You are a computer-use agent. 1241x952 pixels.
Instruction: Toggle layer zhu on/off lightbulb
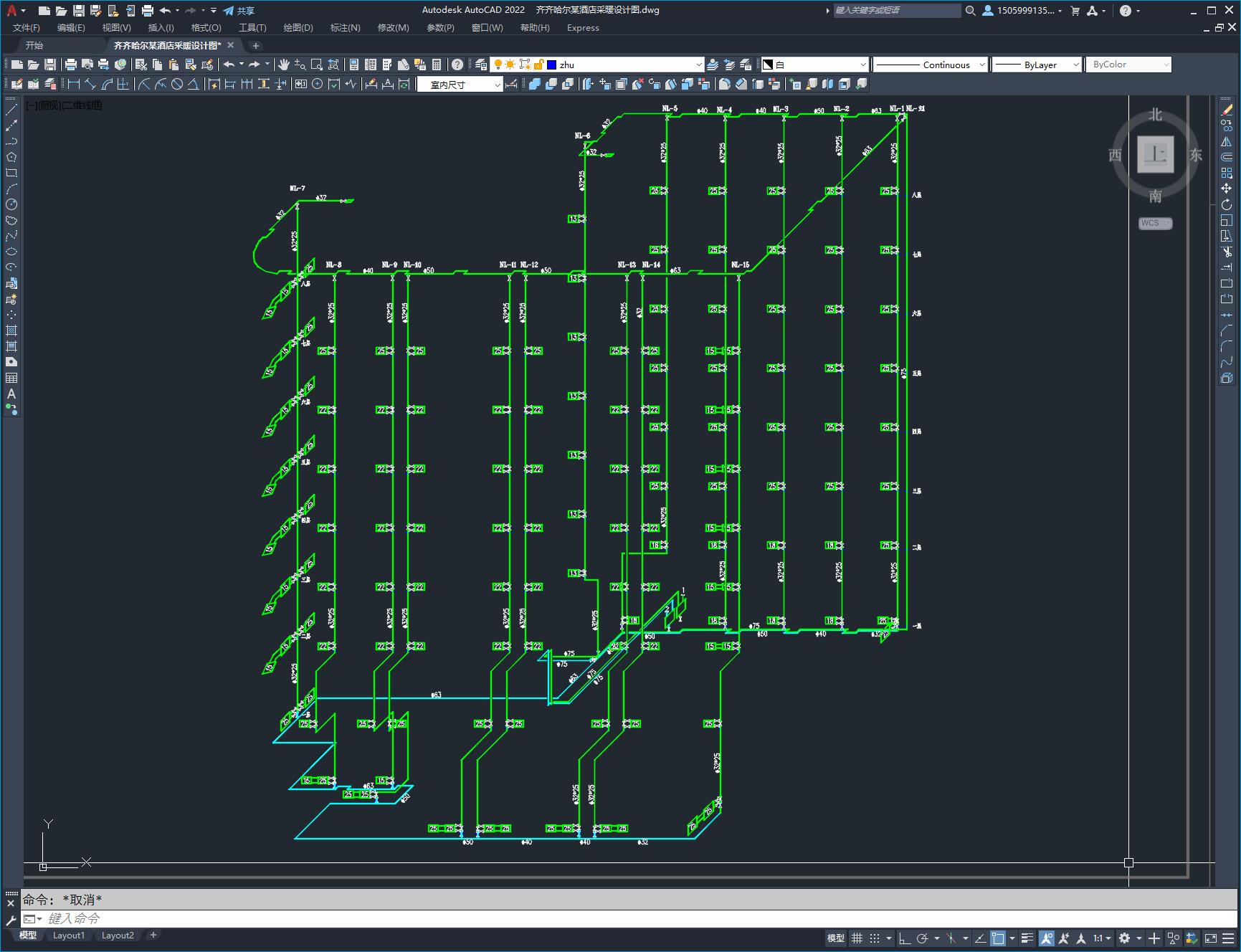(498, 65)
